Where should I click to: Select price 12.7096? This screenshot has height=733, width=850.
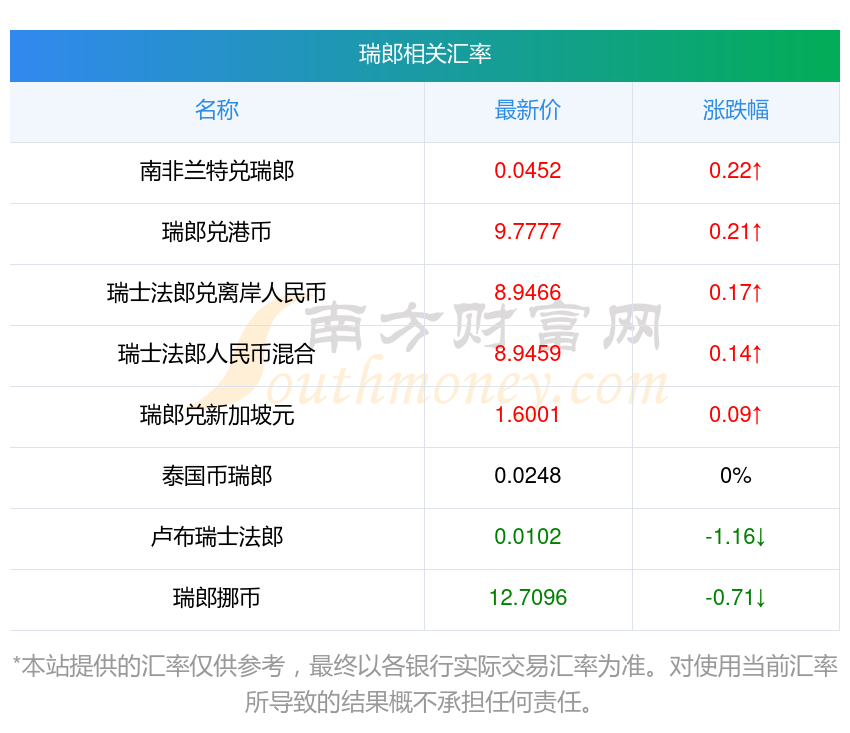(528, 598)
